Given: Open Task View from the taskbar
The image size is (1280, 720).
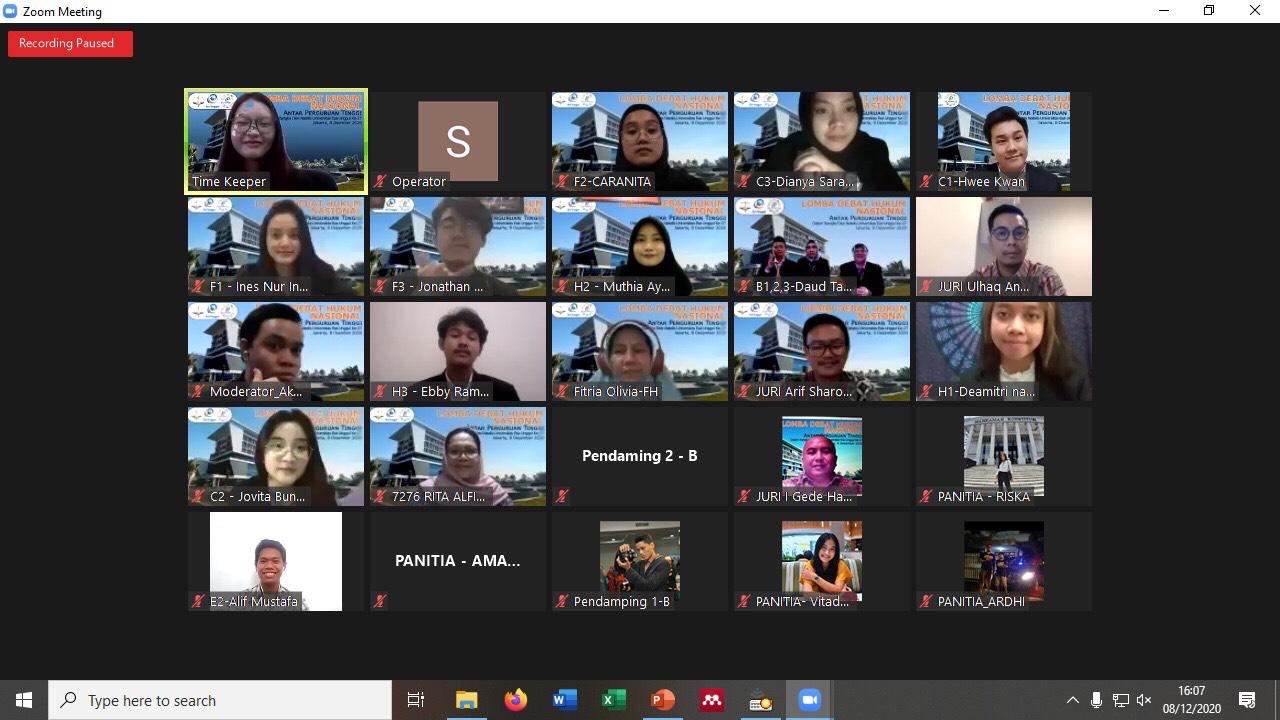Looking at the screenshot, I should pyautogui.click(x=416, y=700).
